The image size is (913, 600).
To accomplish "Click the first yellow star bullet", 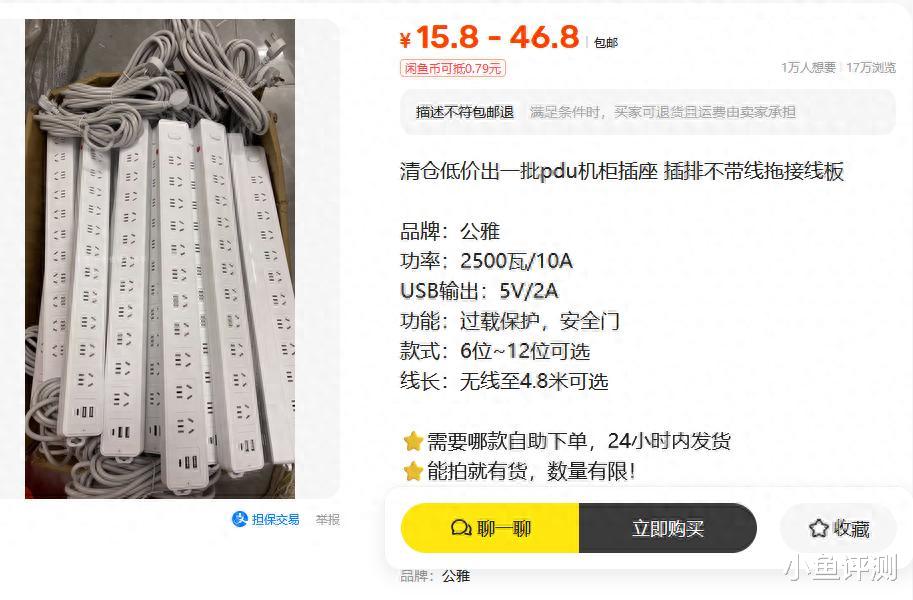I will click(413, 441).
